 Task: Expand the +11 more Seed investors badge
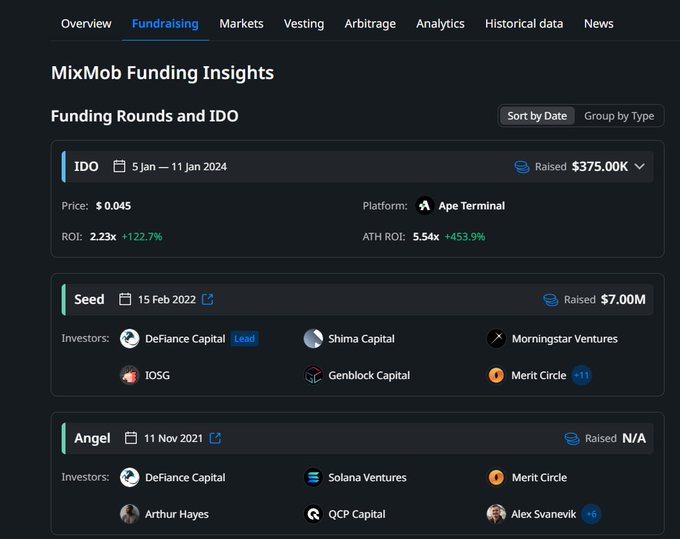click(x=581, y=375)
